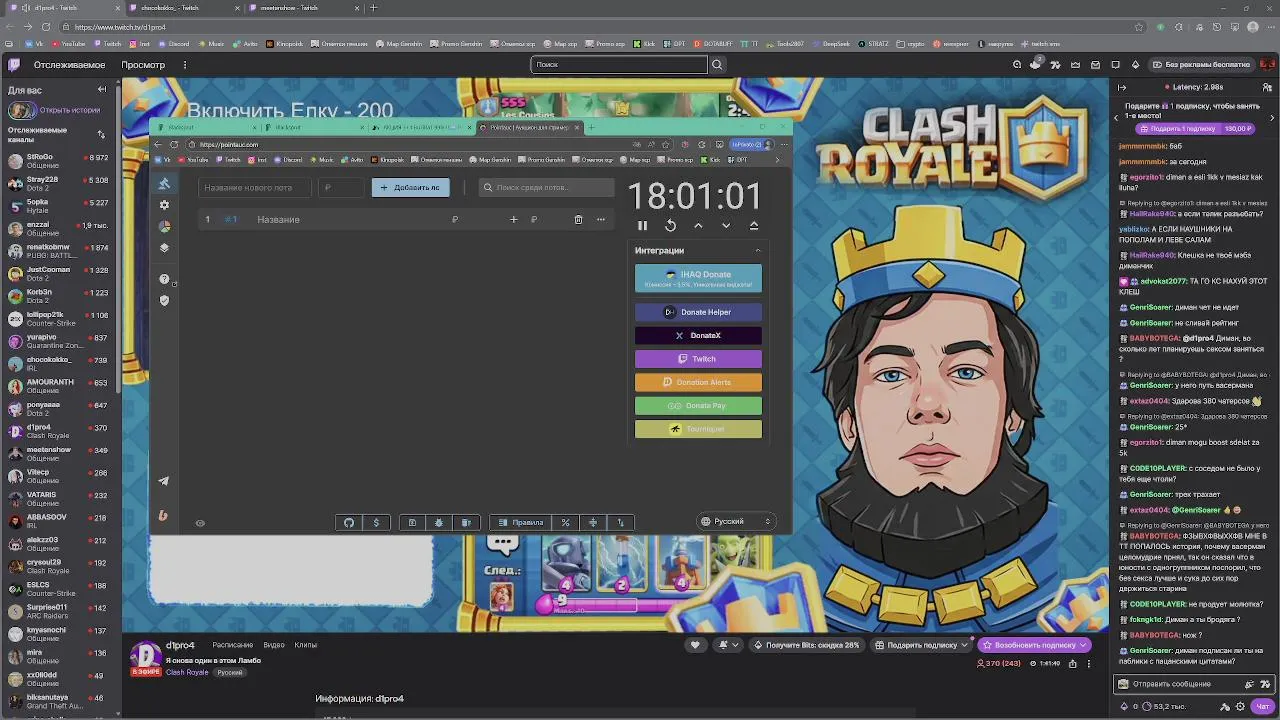Viewport: 1280px width, 720px height.
Task: Share the stream with the share icon
Action: pos(1073,663)
